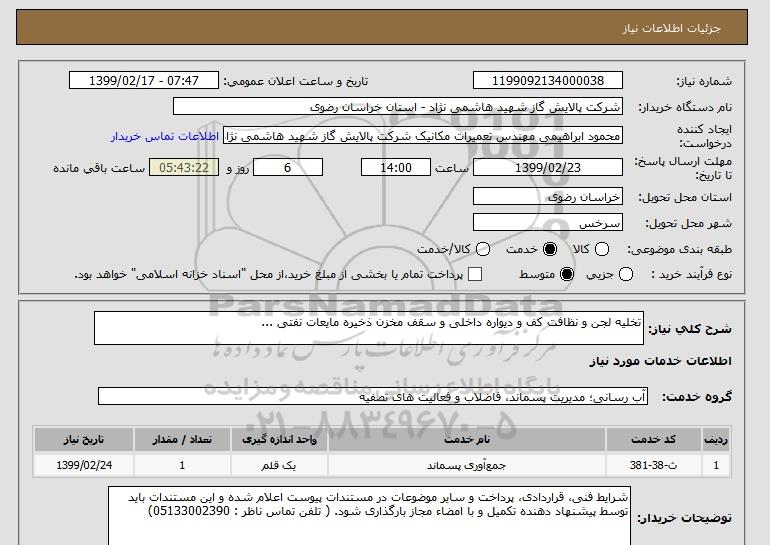Click the announcement date field 1399/02/17 - 07:47
This screenshot has width=770, height=545.
click(x=144, y=81)
